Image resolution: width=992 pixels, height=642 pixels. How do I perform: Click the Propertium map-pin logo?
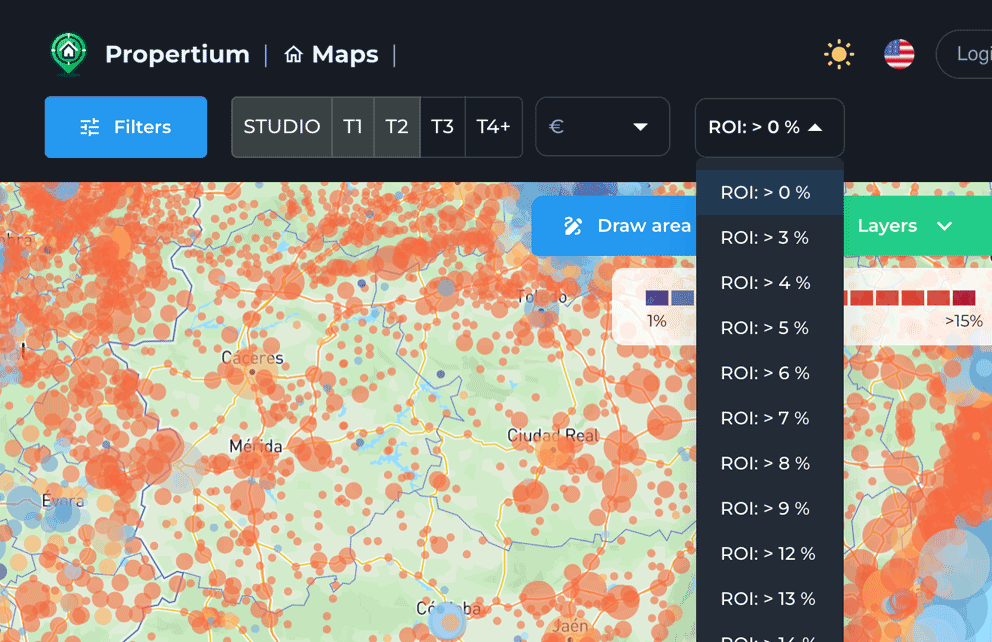68,54
